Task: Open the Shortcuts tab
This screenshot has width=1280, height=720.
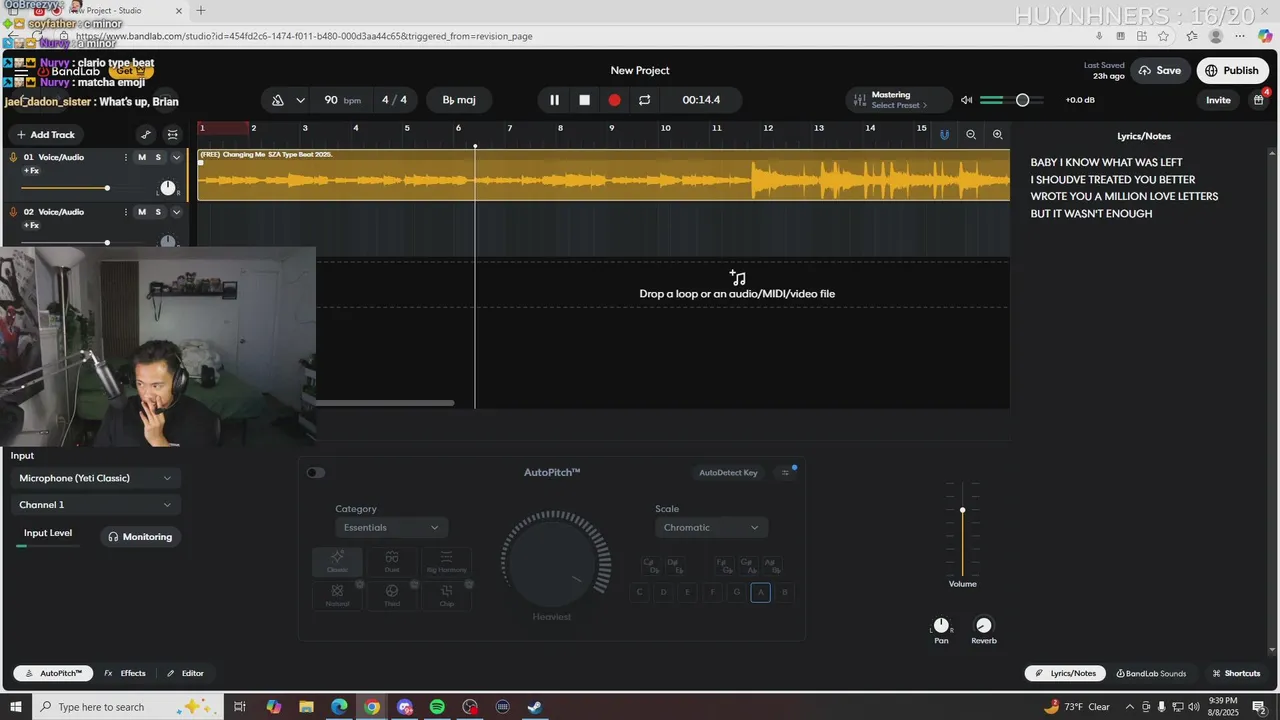Action: point(1236,673)
